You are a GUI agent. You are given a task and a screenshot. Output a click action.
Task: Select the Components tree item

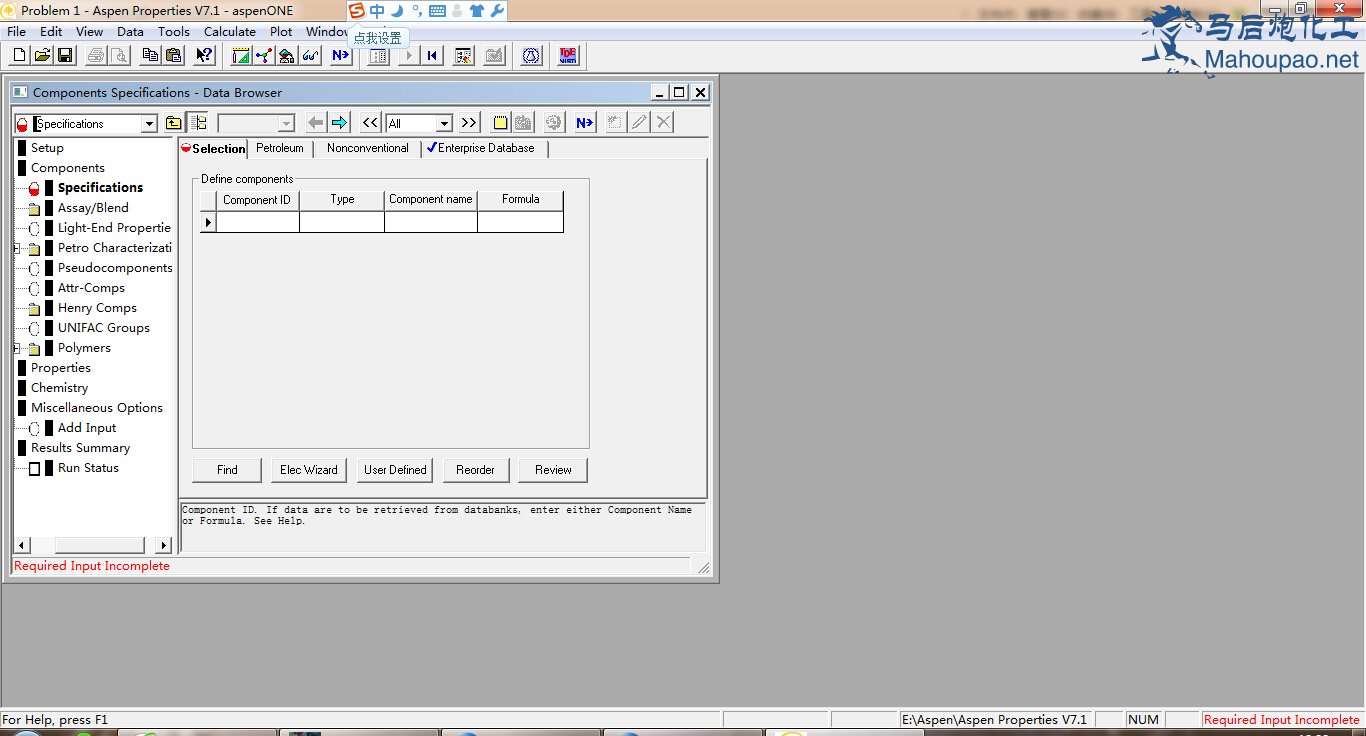coord(68,168)
